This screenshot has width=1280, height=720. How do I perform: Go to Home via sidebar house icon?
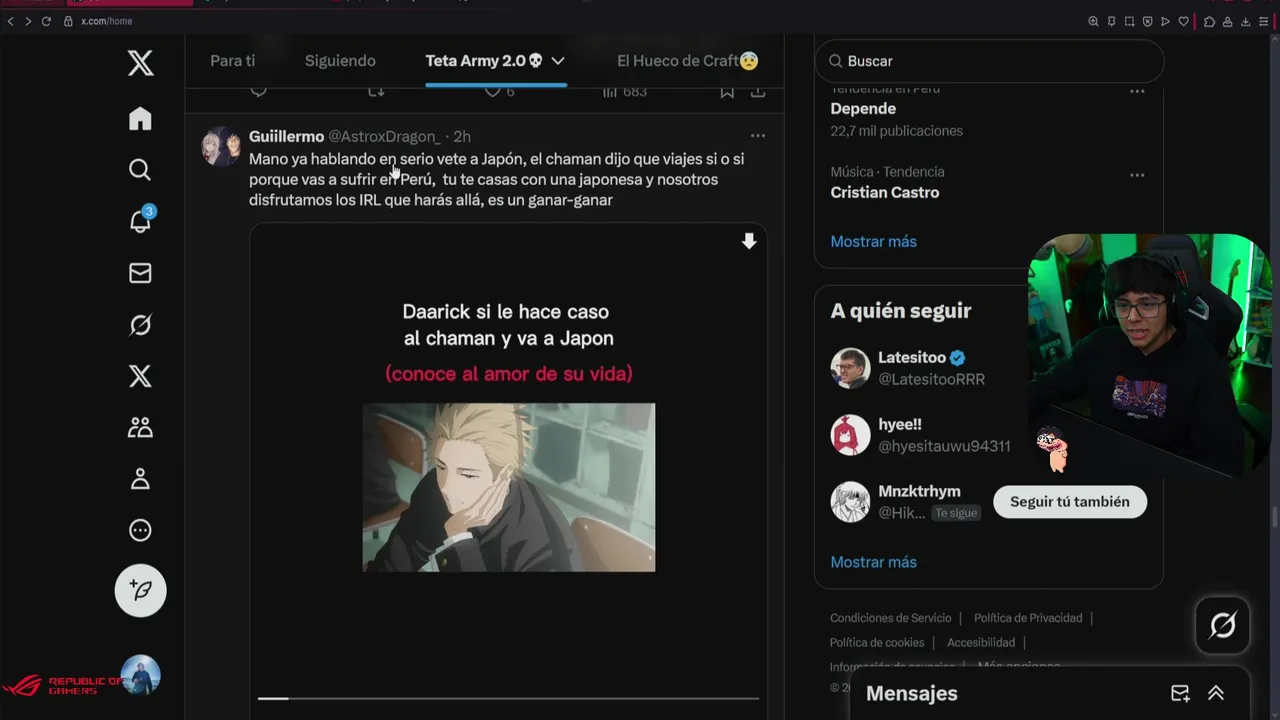(x=140, y=118)
